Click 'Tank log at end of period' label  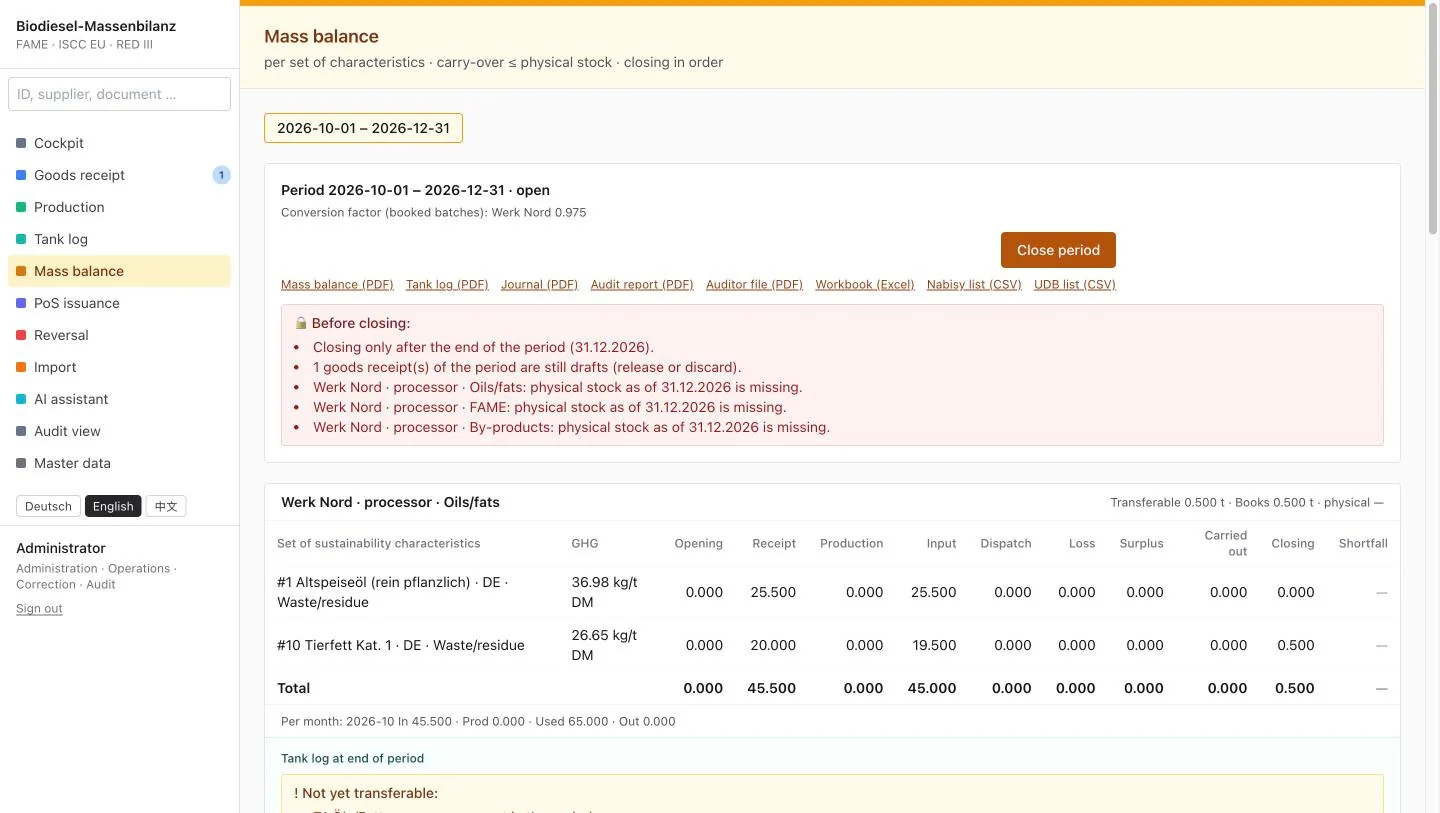point(352,758)
